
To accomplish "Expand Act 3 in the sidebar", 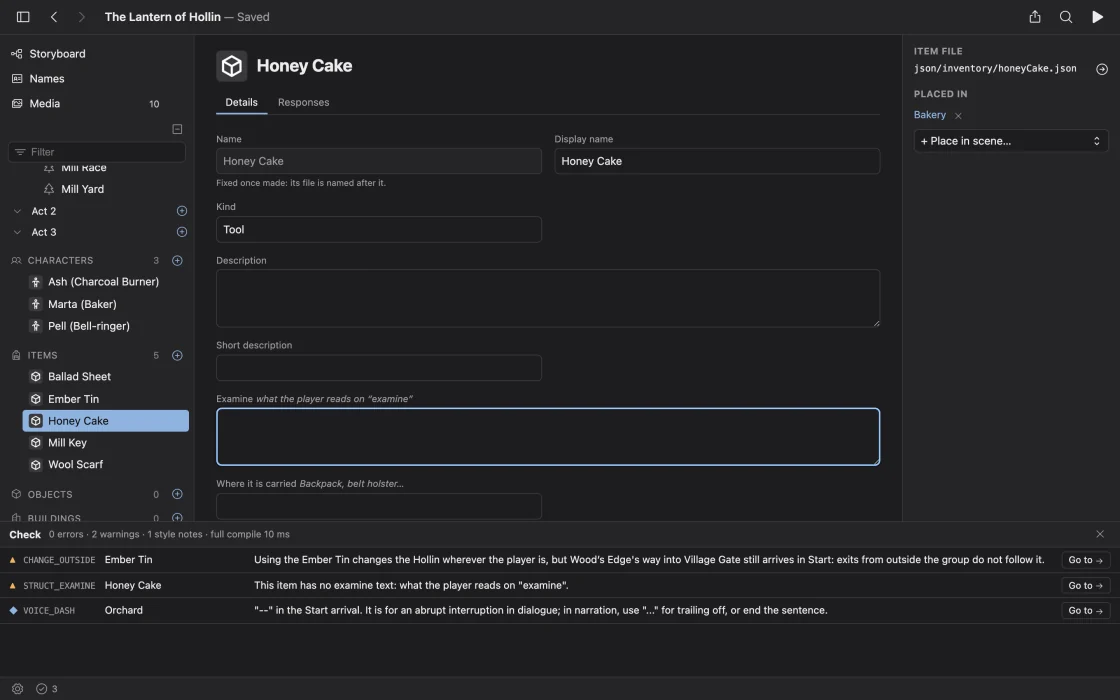I will tap(17, 232).
